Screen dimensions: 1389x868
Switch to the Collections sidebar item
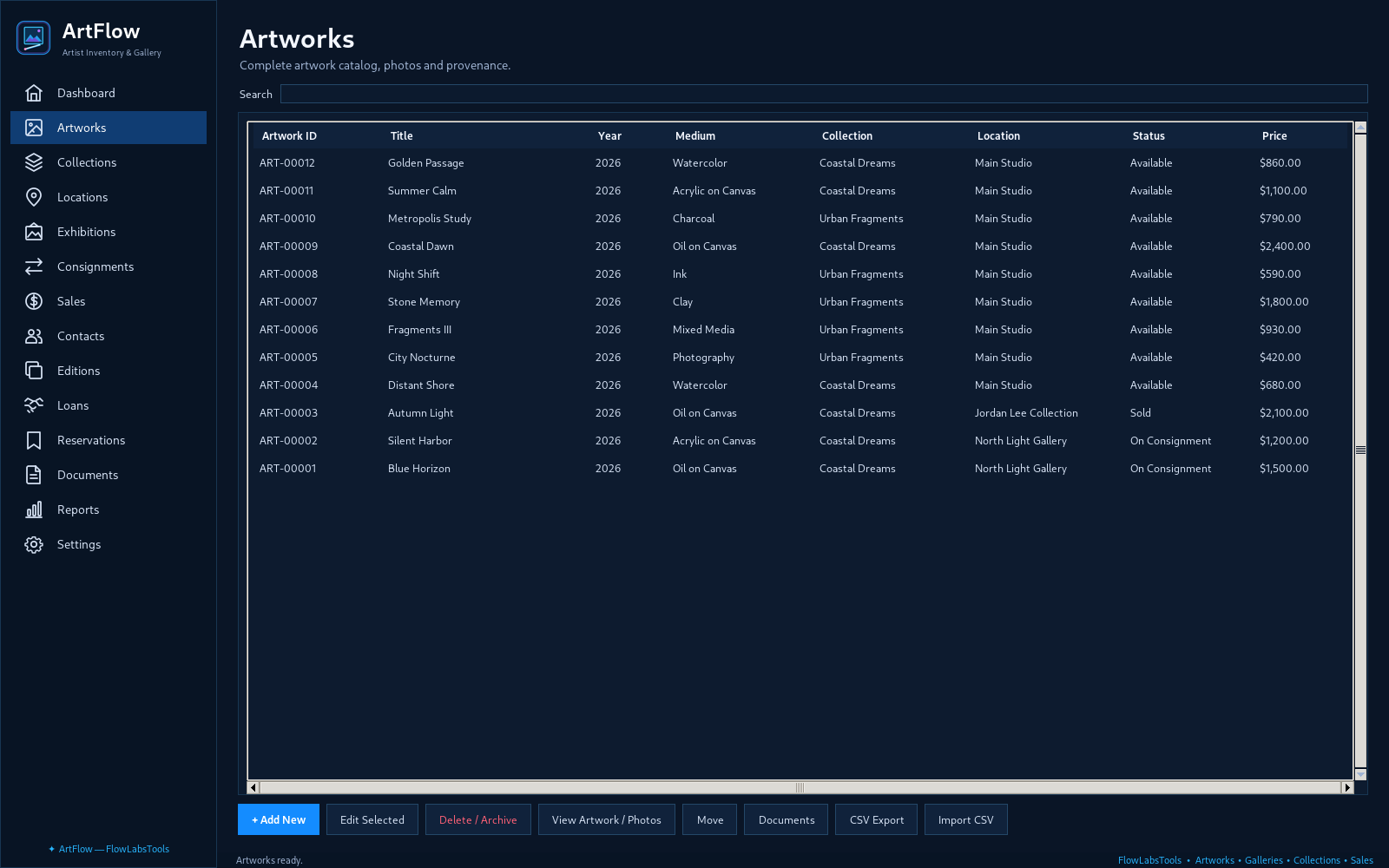click(109, 162)
